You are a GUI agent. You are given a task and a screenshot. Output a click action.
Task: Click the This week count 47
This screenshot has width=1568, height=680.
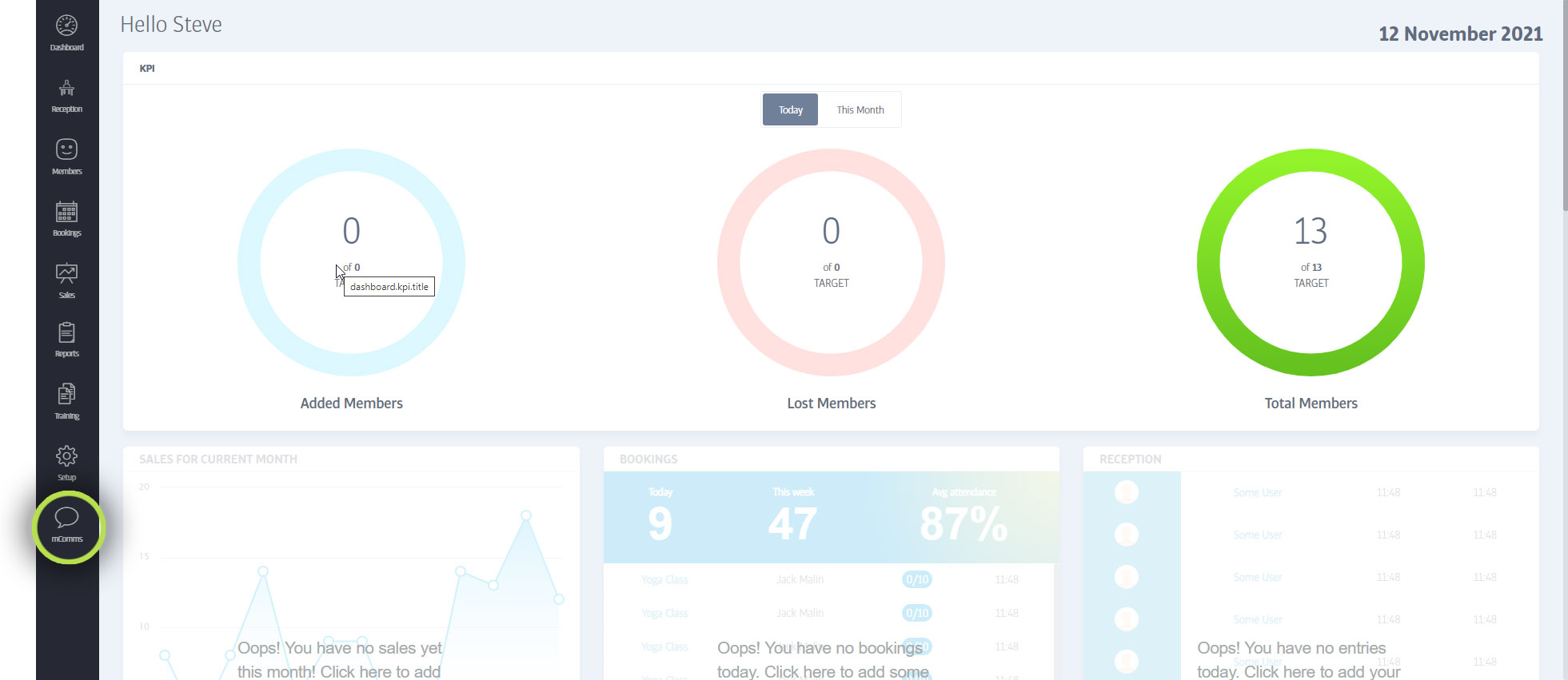792,524
